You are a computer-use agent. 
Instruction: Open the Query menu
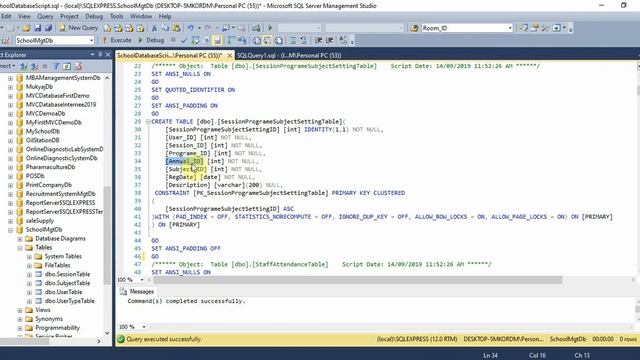(x=45, y=16)
